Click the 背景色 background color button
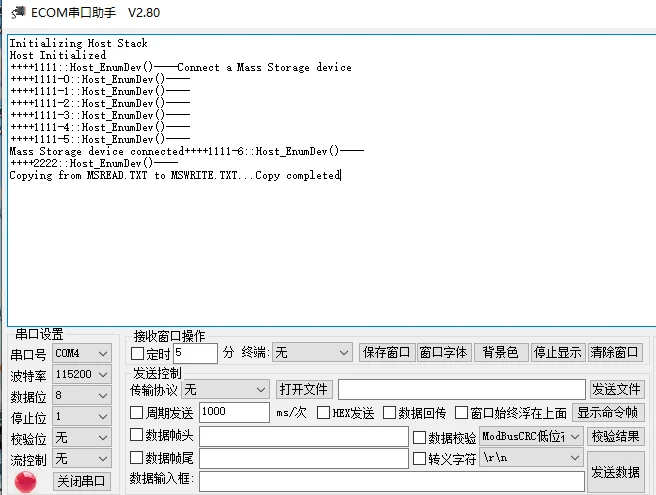Viewport: 656px width, 495px height. point(501,353)
